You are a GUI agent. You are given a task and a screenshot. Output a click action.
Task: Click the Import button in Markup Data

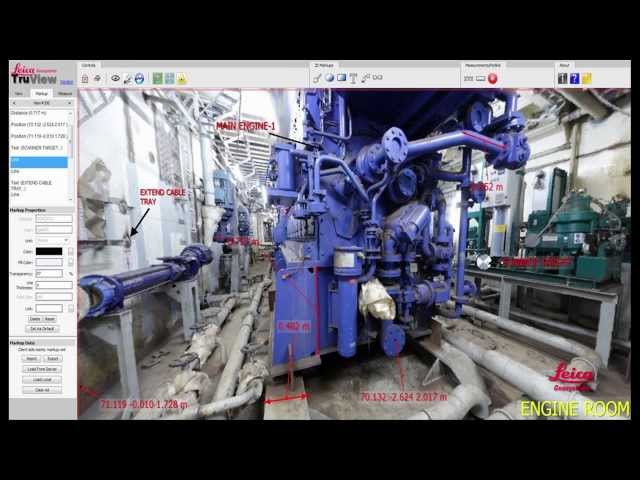coord(32,358)
